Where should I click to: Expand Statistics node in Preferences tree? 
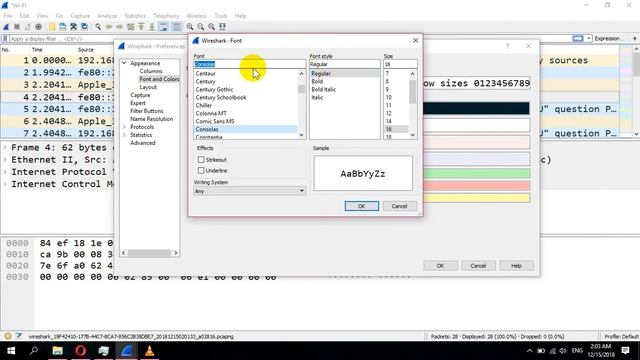click(124, 135)
